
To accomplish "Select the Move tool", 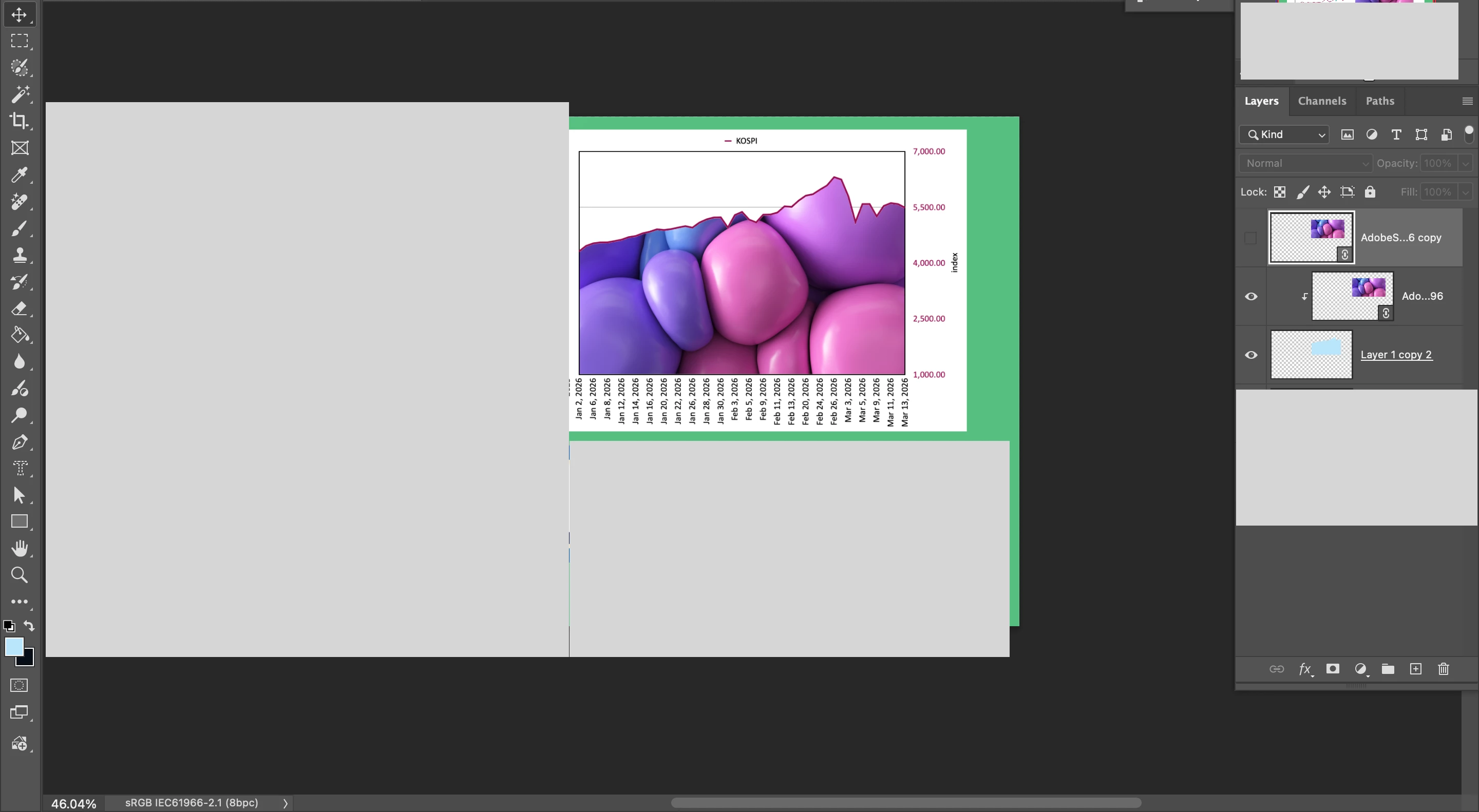I will 20,14.
